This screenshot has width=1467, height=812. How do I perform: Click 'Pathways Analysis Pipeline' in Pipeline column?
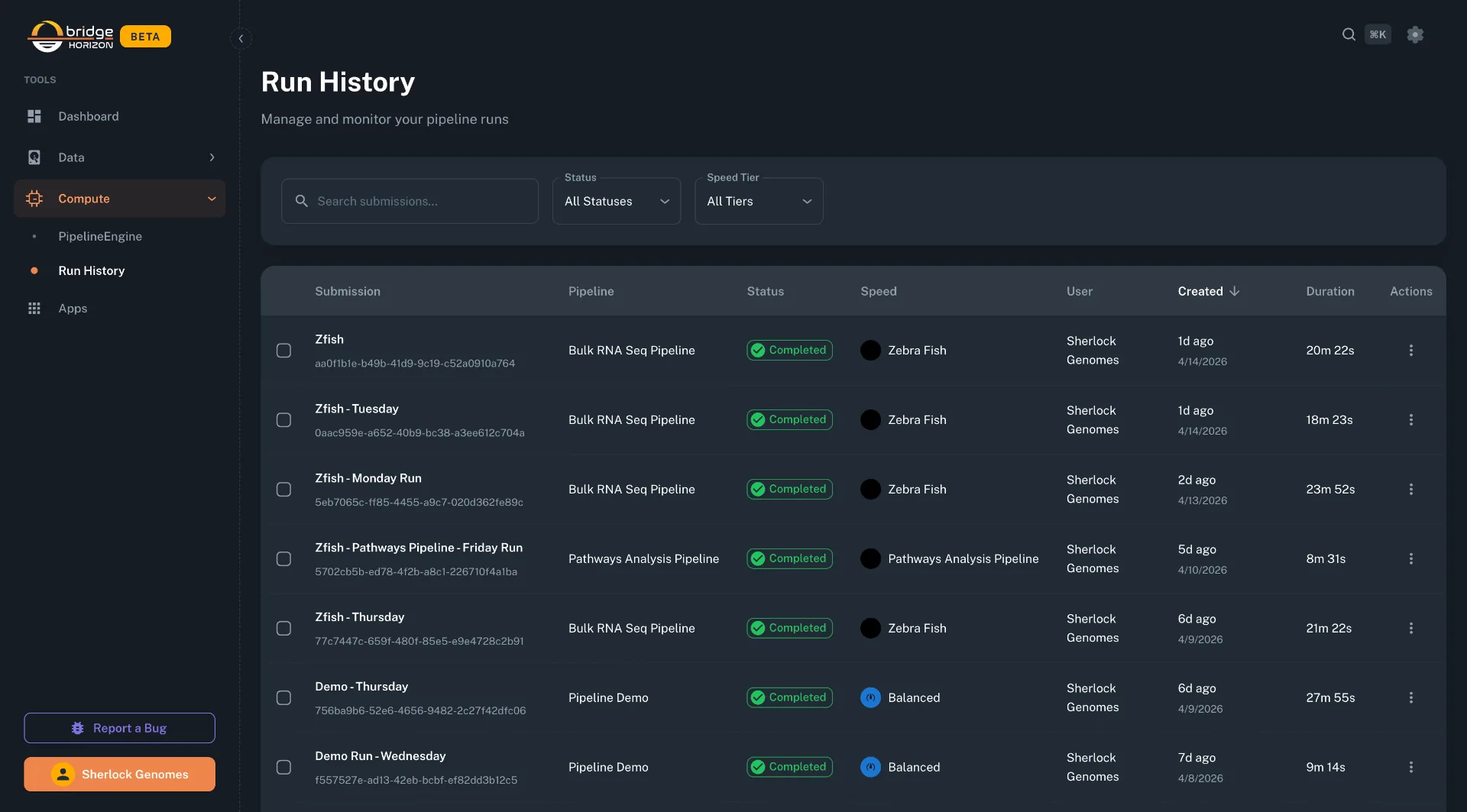[643, 558]
